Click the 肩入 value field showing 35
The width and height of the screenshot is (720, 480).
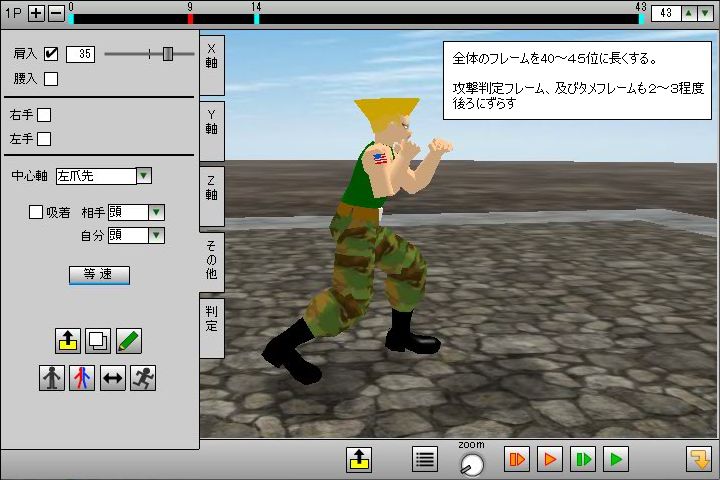[x=80, y=54]
